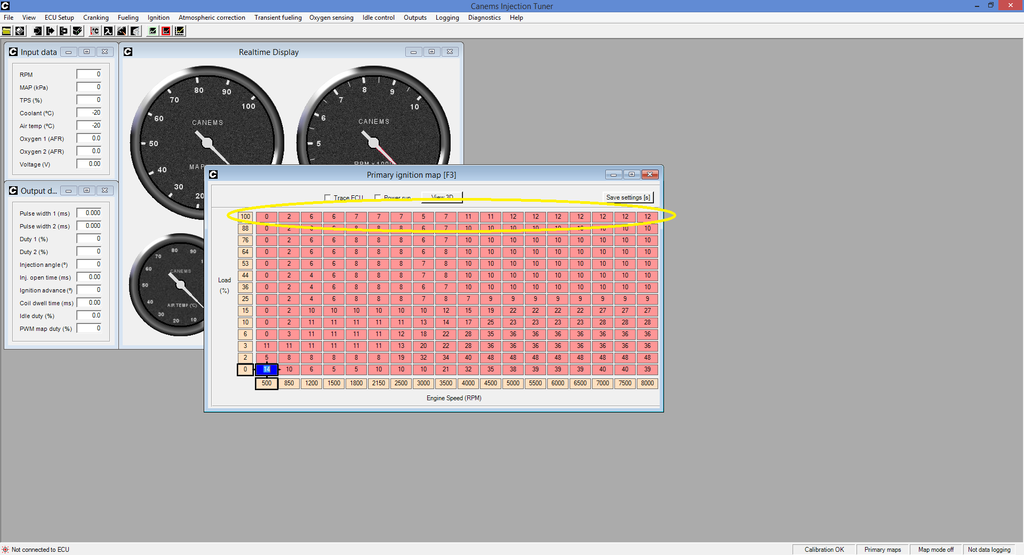The height and width of the screenshot is (555, 1024).
Task: Enable the Power run checkbox
Action: pos(377,197)
